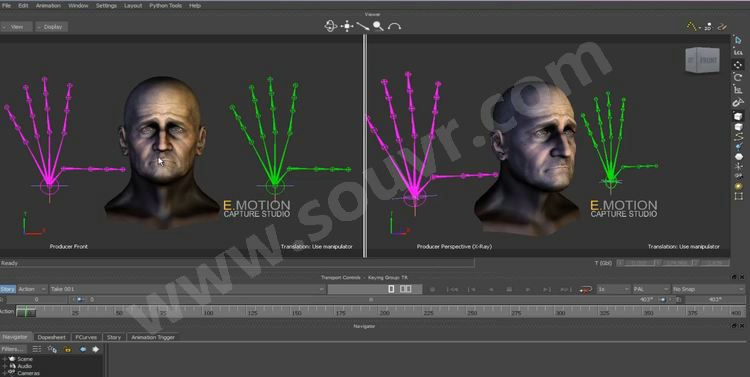Click frame 200 on the Action timeline
Image resolution: width=750 pixels, height=377 pixels.
[x=385, y=312]
